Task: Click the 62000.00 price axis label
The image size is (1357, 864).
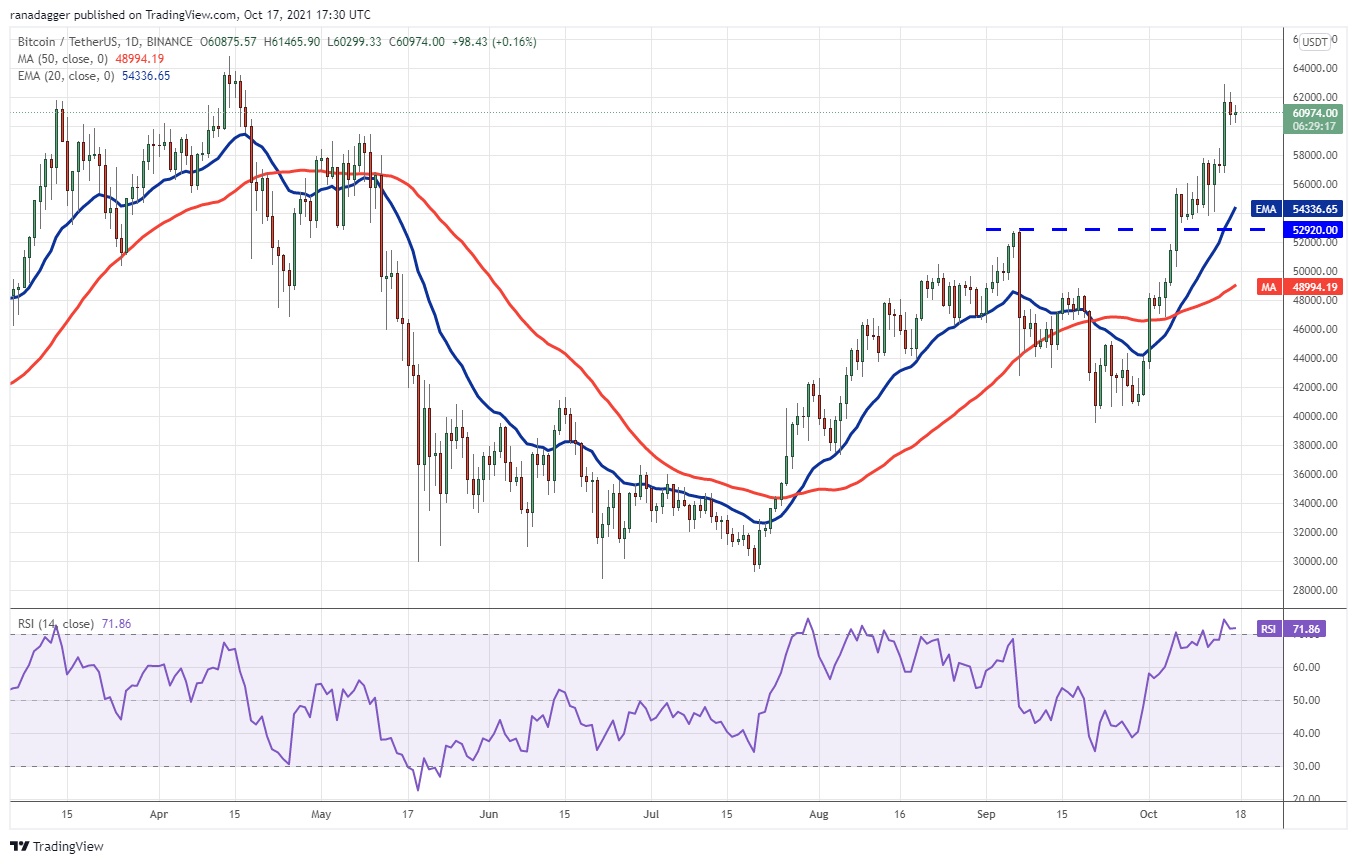Action: 1314,97
